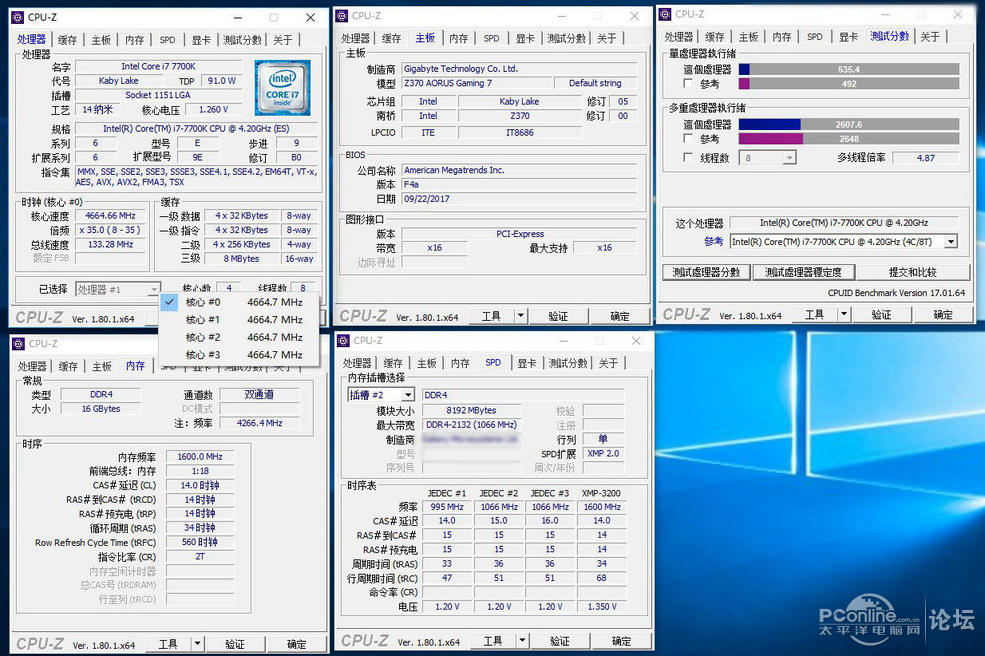Click 工具 button in bottom-left memory window
The image size is (985, 656).
[168, 644]
